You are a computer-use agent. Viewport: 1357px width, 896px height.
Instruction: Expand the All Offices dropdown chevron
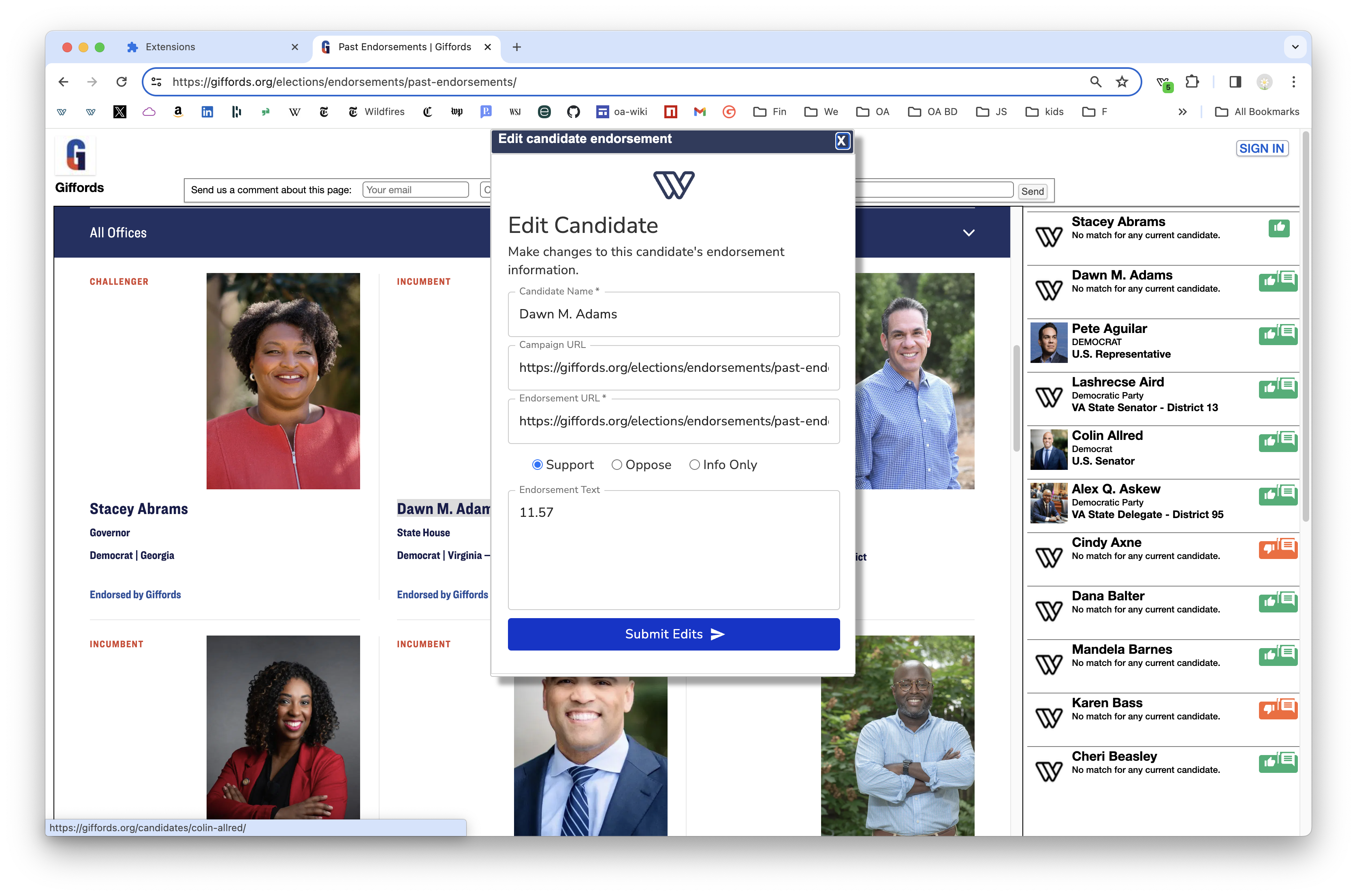coord(969,233)
